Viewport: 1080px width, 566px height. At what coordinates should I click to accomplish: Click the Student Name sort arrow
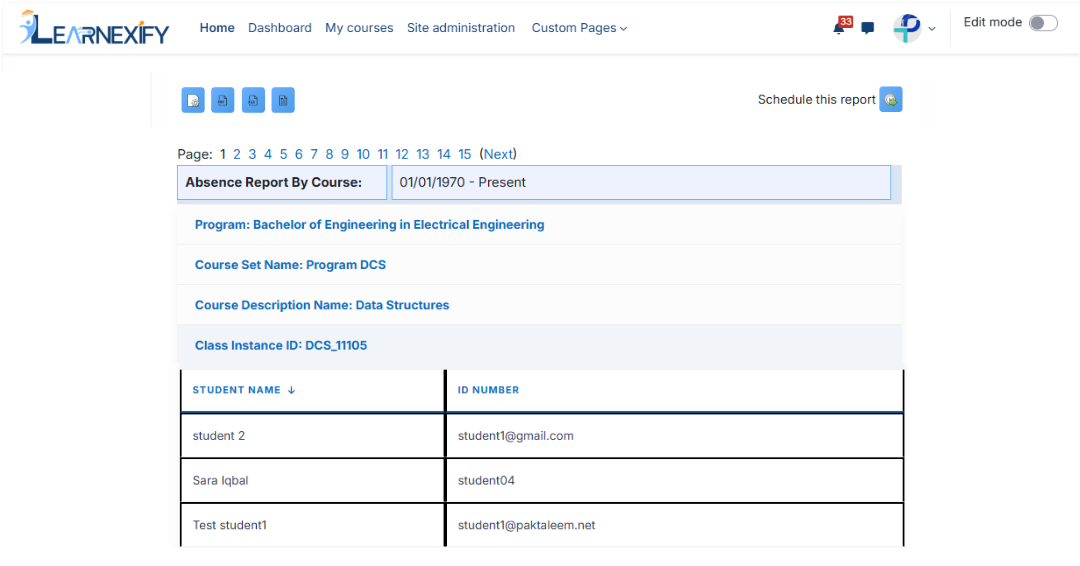291,390
